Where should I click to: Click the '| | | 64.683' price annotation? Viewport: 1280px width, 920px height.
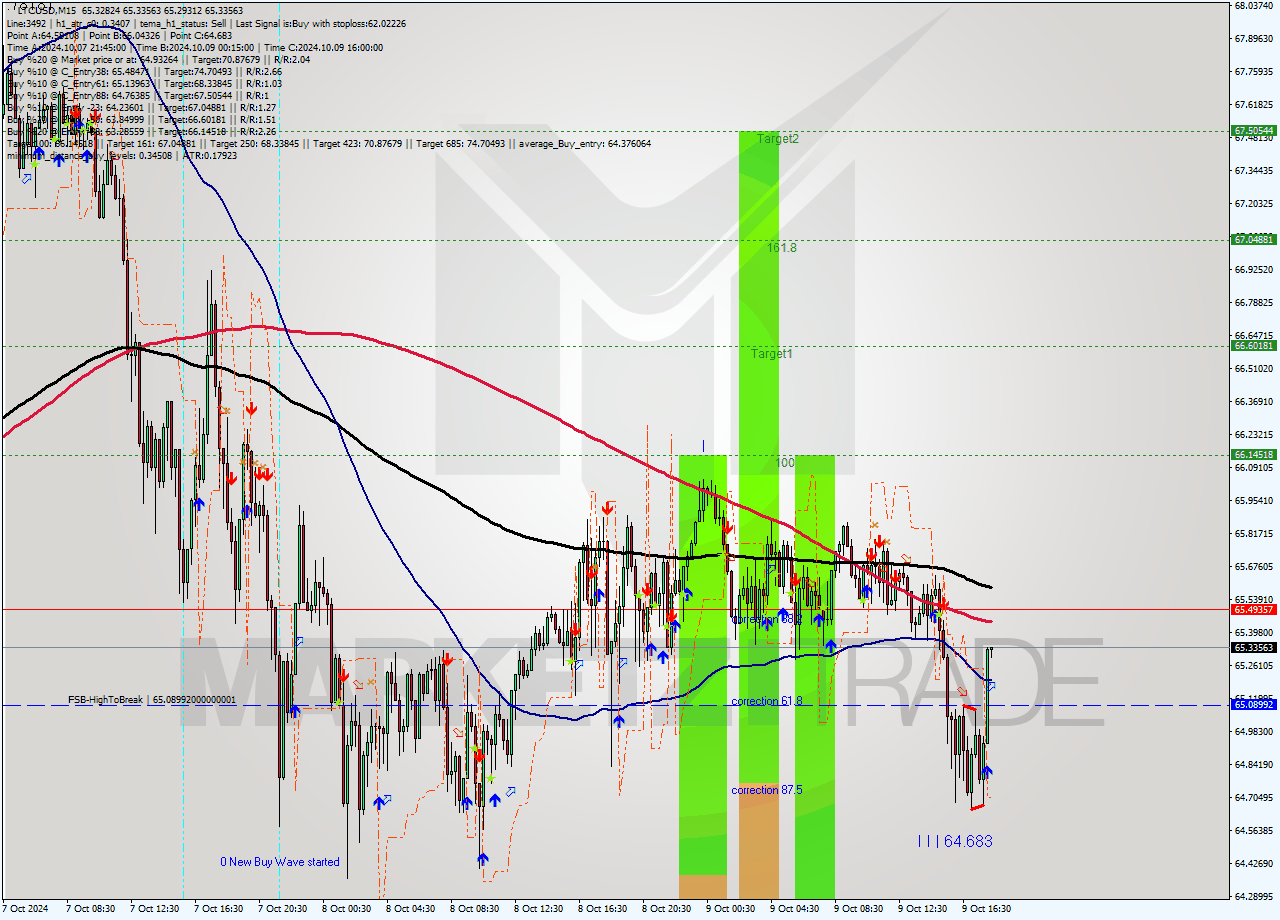click(955, 841)
